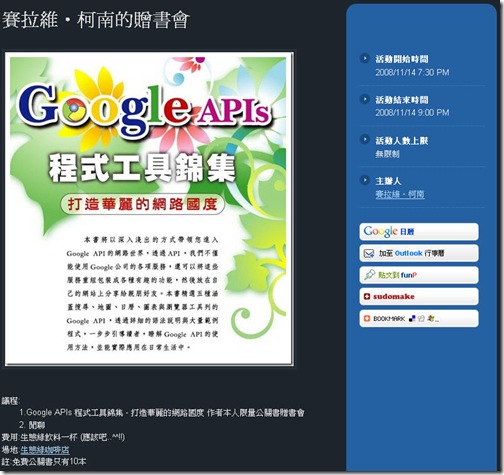Click the note 免費公關書只有10本

pyautogui.click(x=44, y=462)
